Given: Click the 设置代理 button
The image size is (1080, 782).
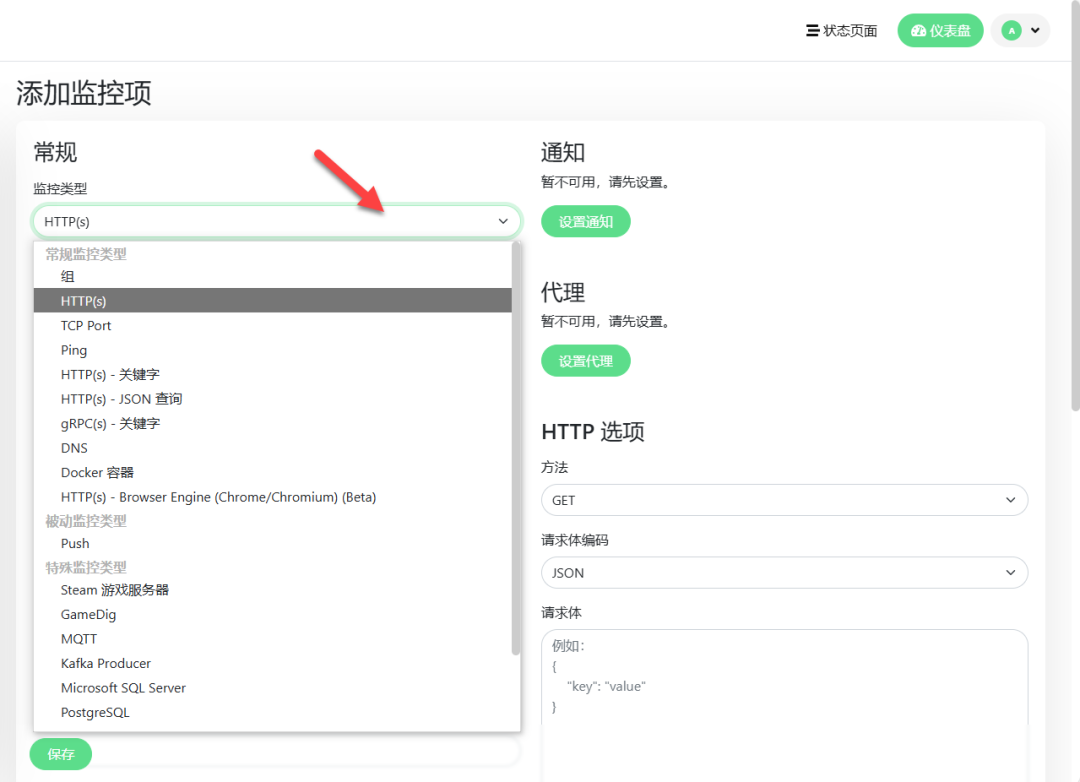Looking at the screenshot, I should (585, 361).
